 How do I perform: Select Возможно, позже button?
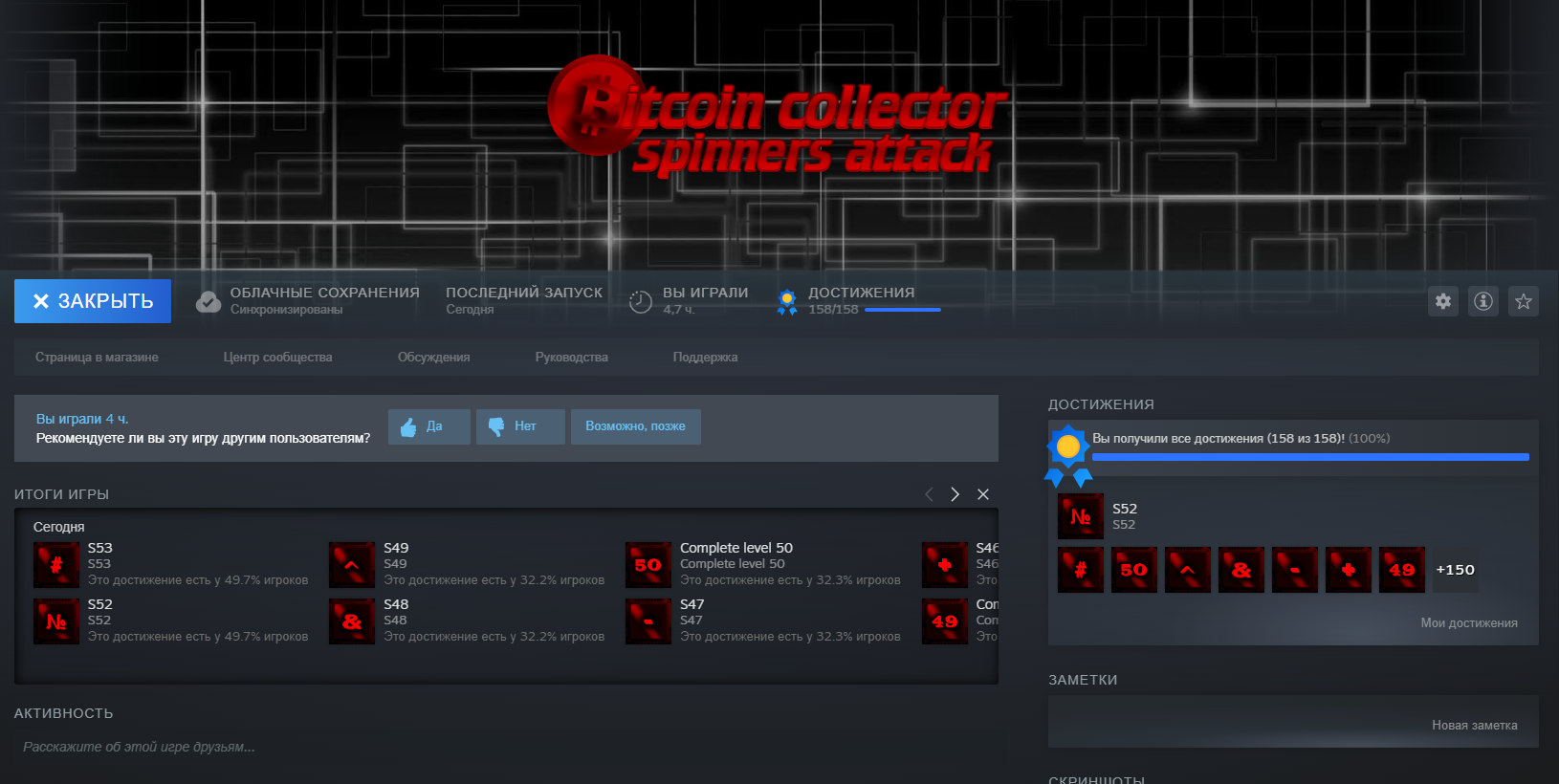(636, 426)
